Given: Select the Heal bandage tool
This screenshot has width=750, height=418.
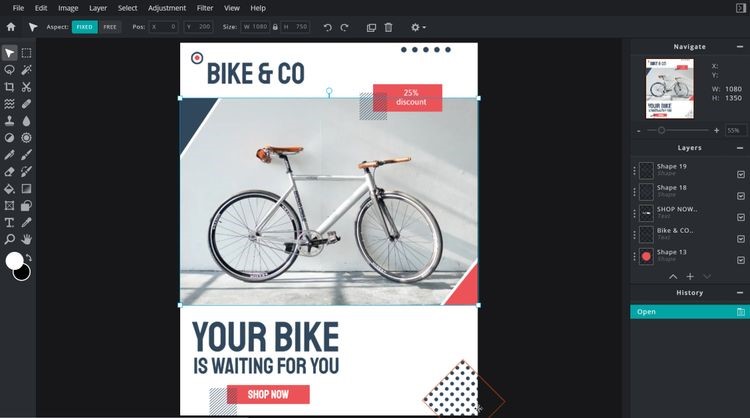Looking at the screenshot, I should point(26,104).
